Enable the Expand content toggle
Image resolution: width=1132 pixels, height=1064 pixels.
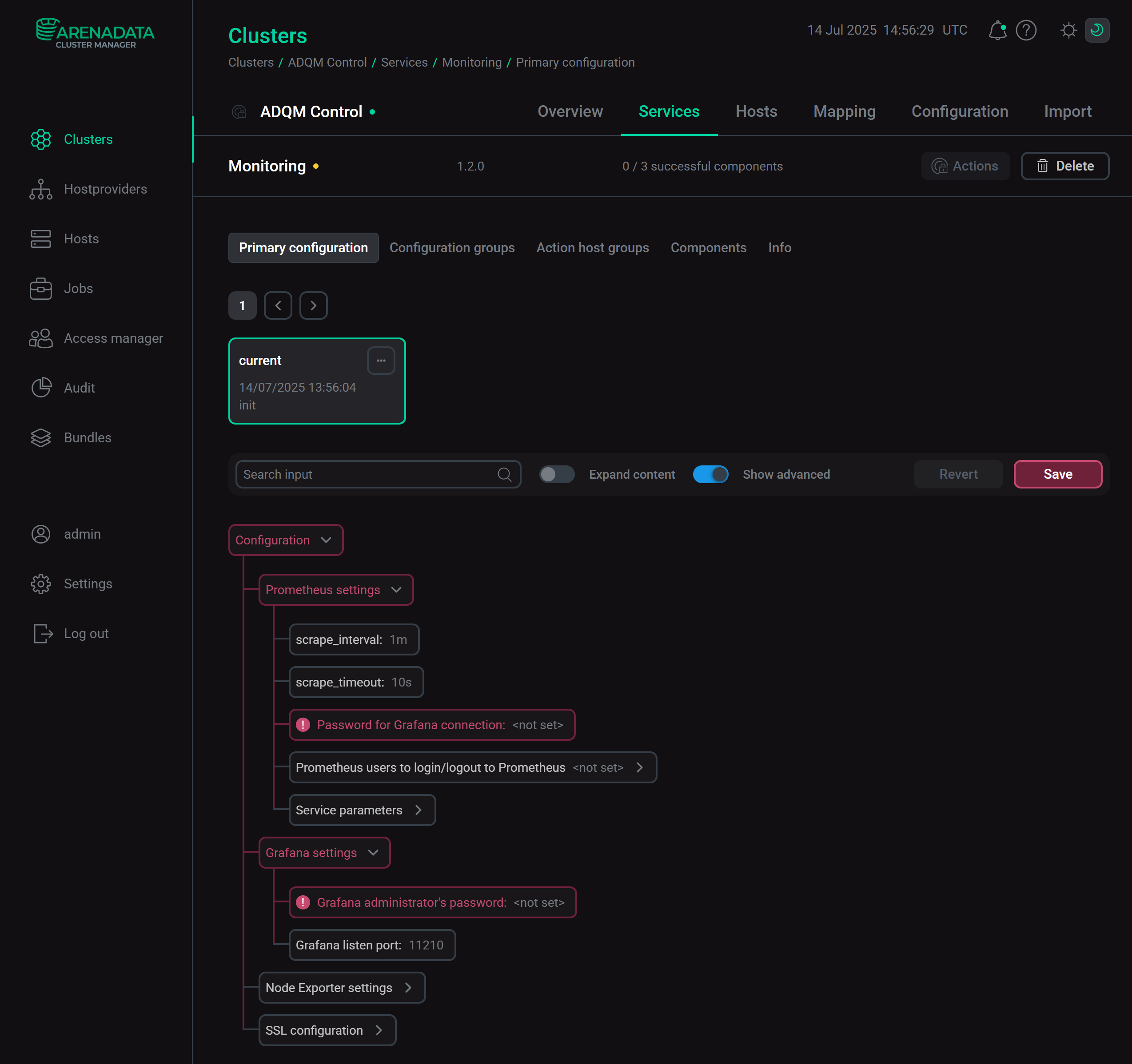(x=556, y=474)
